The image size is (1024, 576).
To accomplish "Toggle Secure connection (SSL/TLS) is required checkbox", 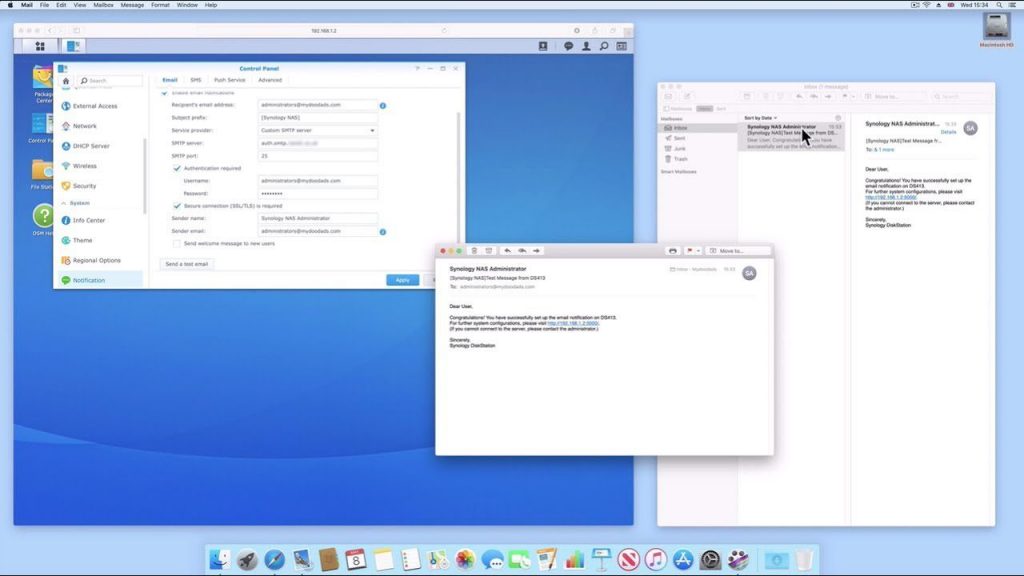I will (x=177, y=206).
